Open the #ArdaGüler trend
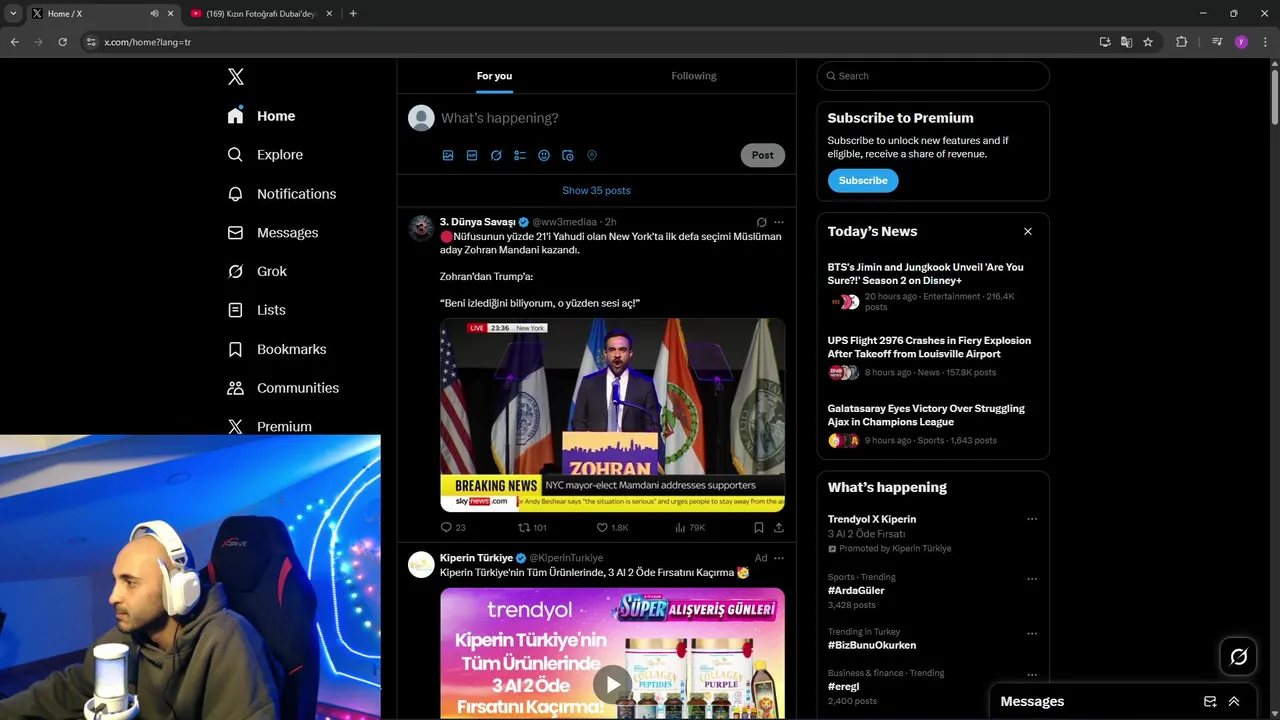This screenshot has height=720, width=1280. 856,591
